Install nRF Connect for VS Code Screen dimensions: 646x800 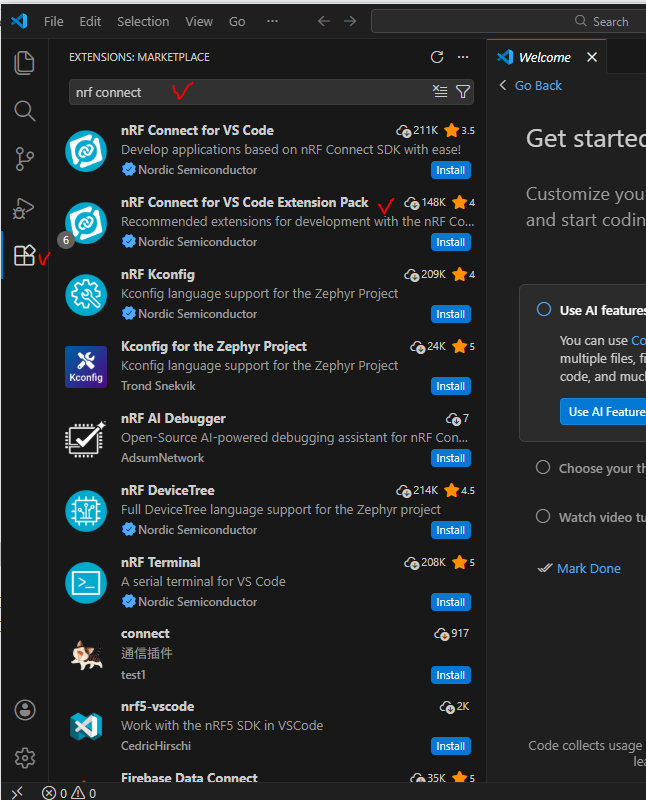pyautogui.click(x=451, y=170)
